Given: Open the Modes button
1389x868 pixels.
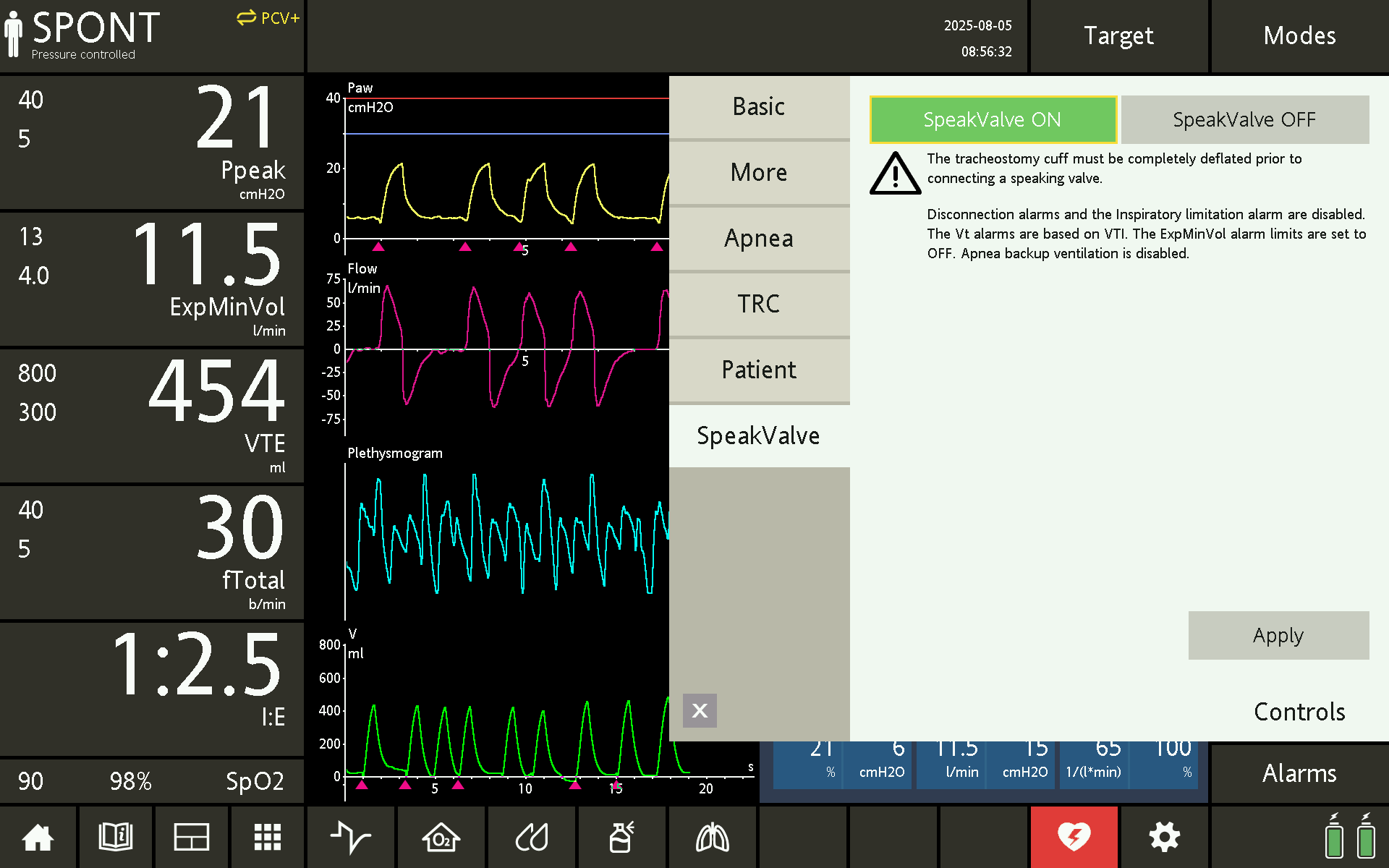Looking at the screenshot, I should (1299, 36).
